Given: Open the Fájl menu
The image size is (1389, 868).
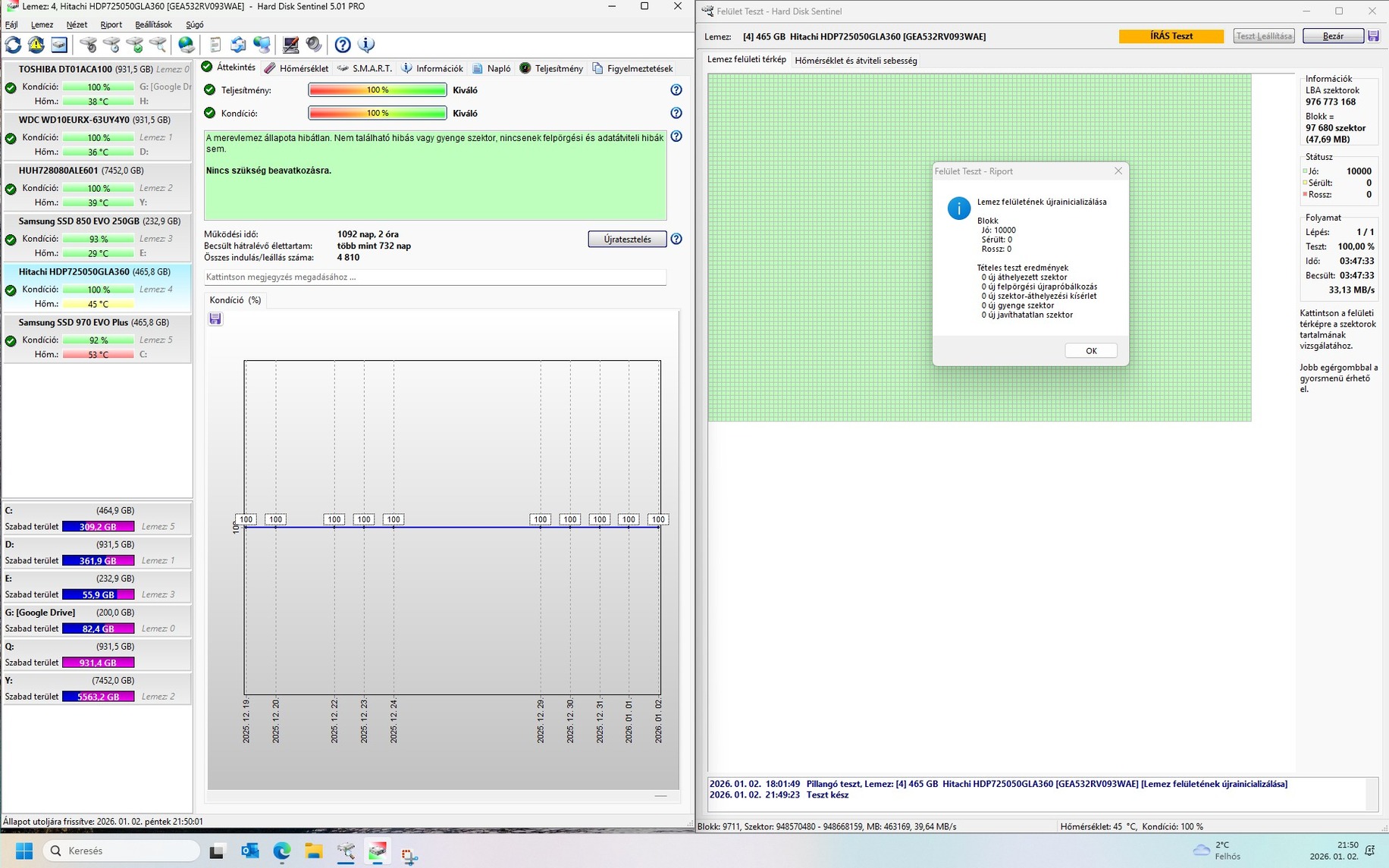Looking at the screenshot, I should pyautogui.click(x=11, y=25).
